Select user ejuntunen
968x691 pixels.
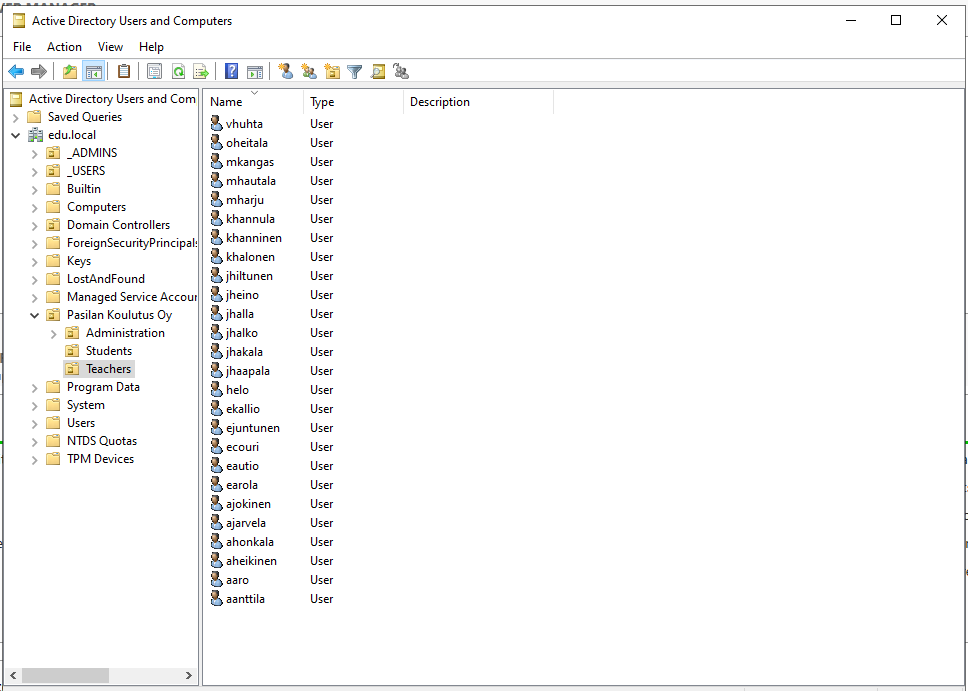[253, 427]
